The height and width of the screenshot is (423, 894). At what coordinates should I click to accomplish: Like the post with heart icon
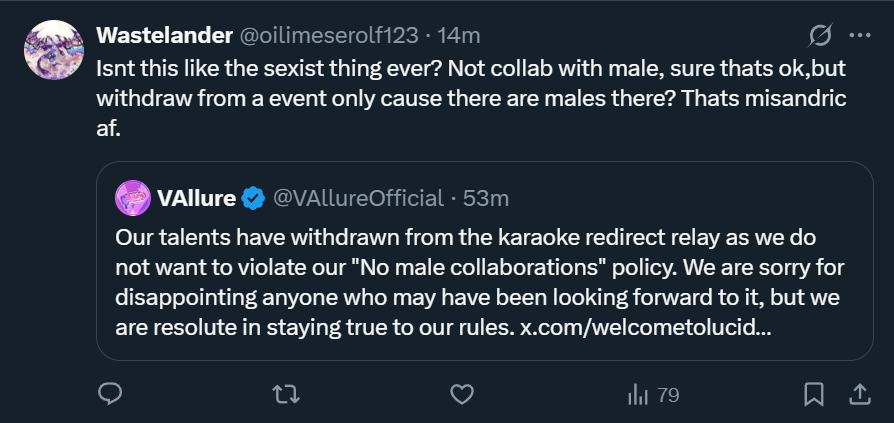(x=462, y=394)
